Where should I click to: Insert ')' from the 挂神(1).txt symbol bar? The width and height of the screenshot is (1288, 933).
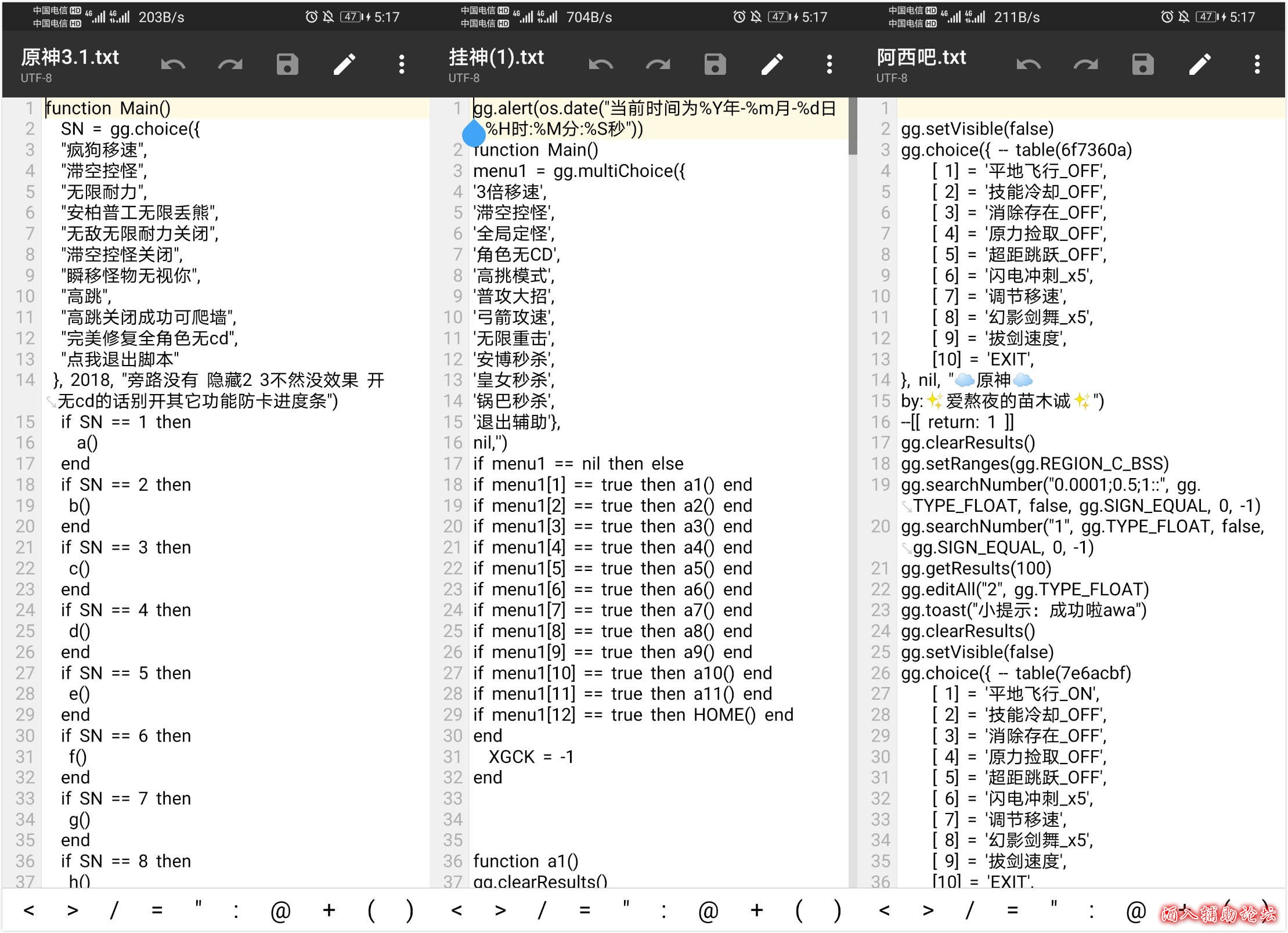coord(838,910)
